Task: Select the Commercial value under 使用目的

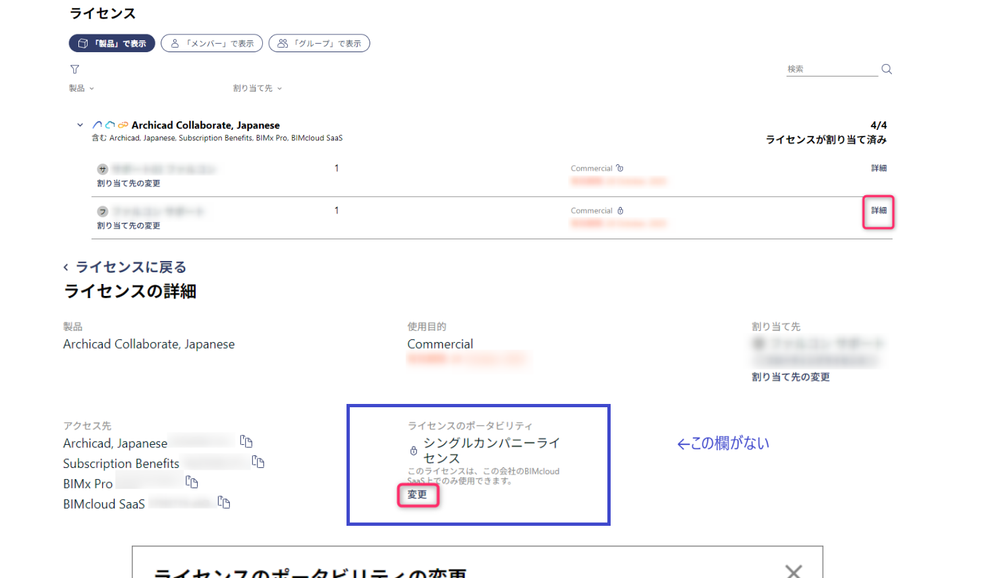Action: pos(440,344)
